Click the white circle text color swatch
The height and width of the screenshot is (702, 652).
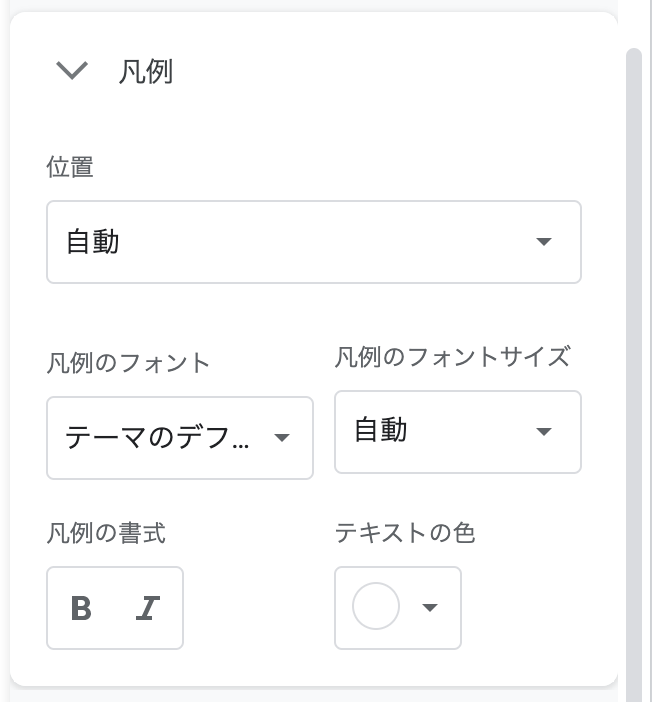click(x=376, y=607)
